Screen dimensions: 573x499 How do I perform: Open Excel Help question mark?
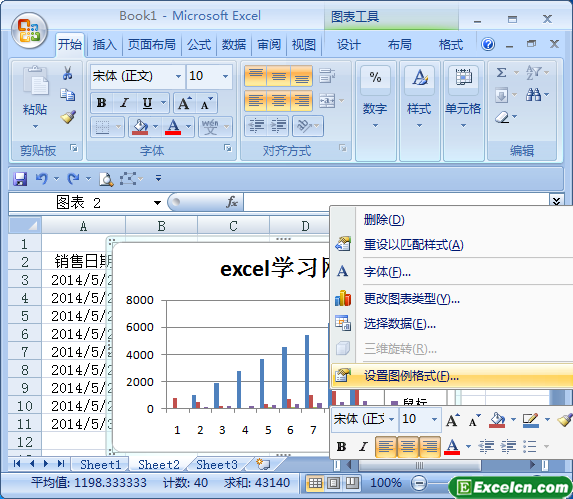coord(488,44)
